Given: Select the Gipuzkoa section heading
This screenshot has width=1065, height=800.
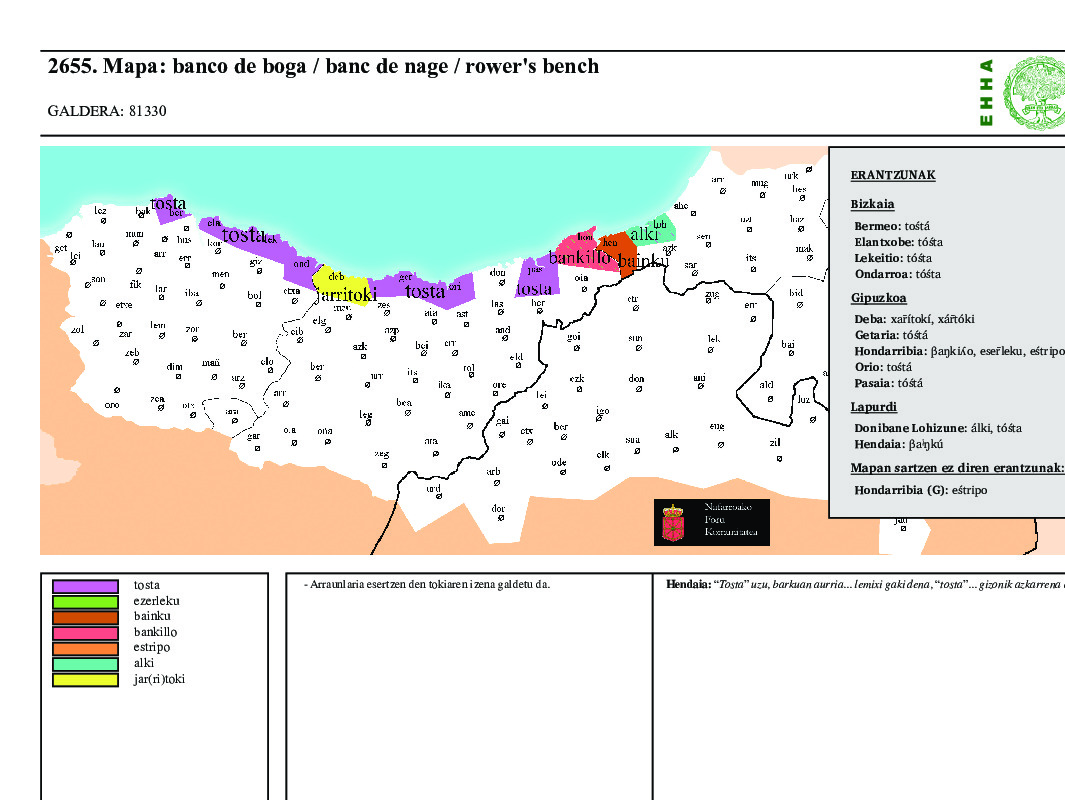Looking at the screenshot, I should 878,298.
